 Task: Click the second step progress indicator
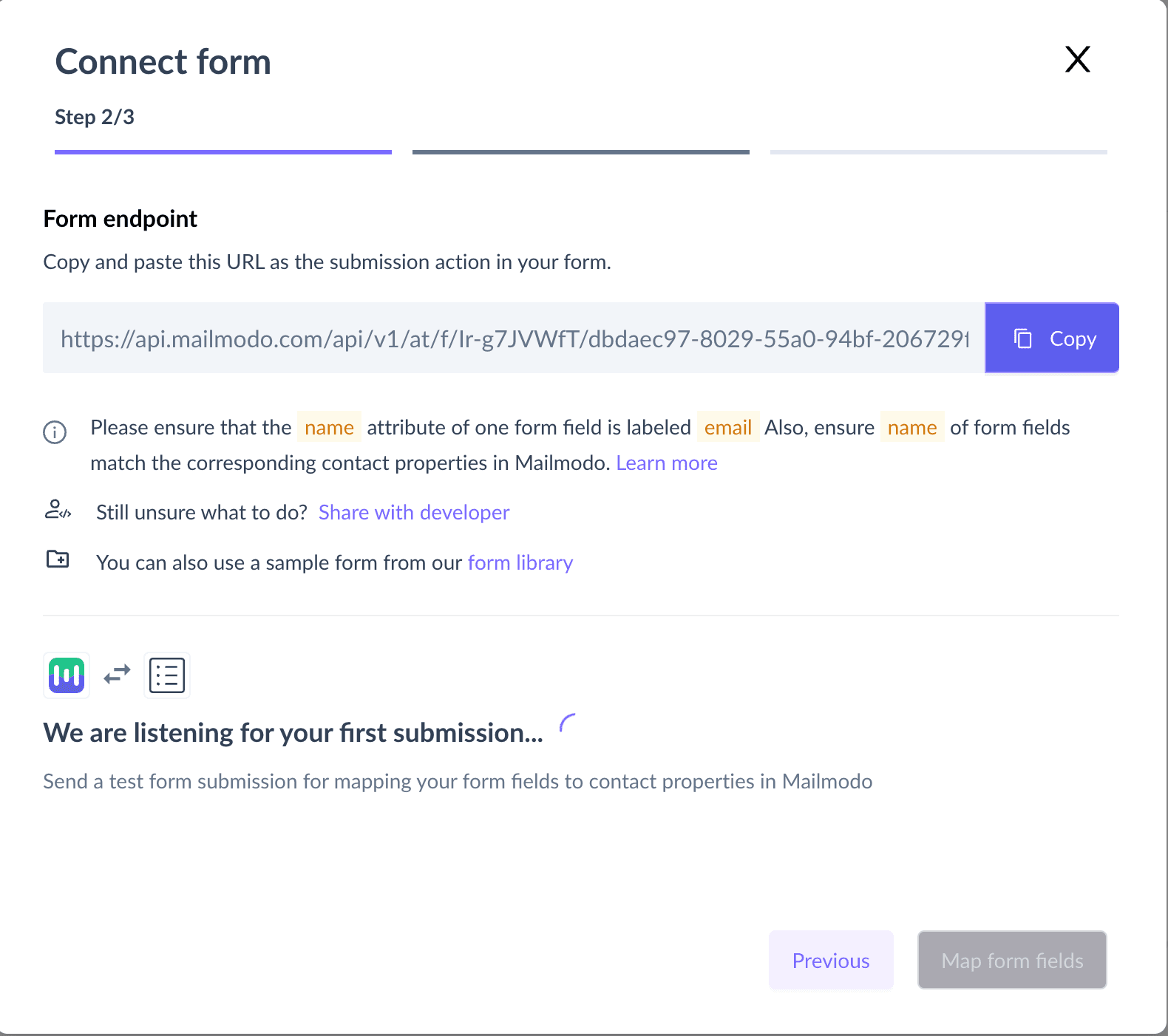(x=580, y=152)
